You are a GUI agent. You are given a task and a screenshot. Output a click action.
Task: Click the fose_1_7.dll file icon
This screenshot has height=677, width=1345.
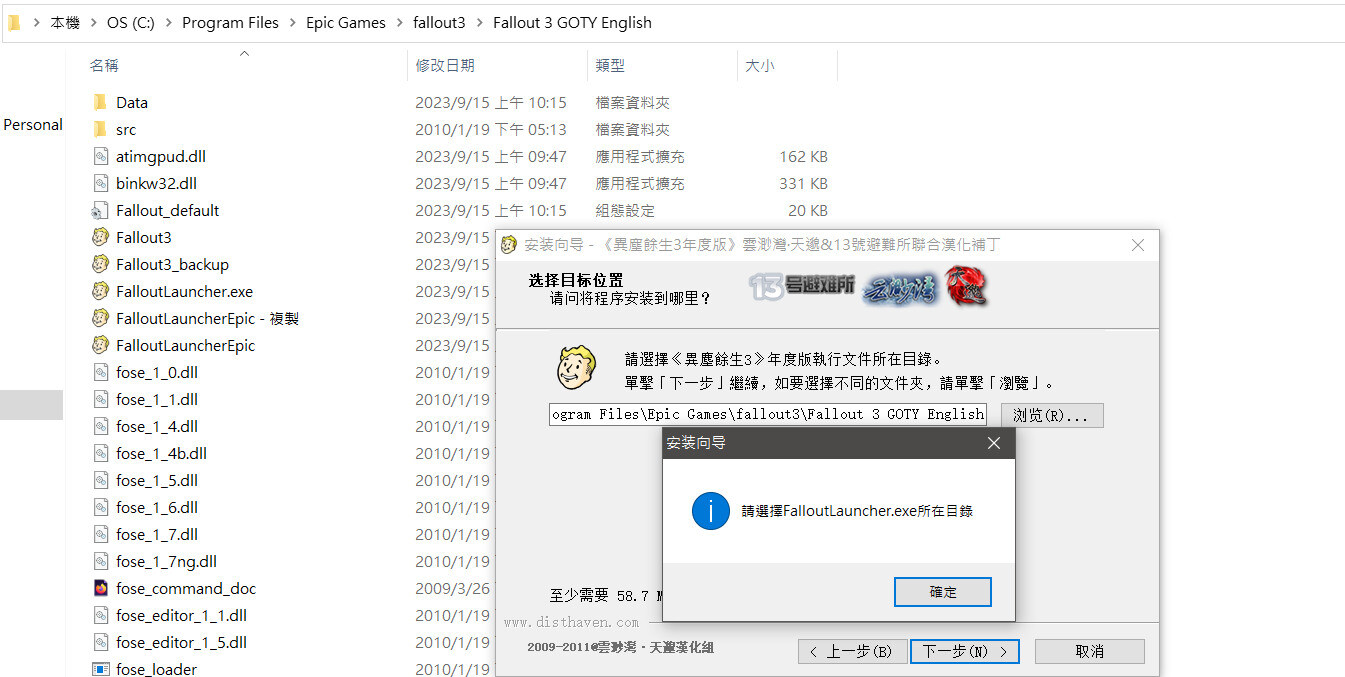click(100, 534)
